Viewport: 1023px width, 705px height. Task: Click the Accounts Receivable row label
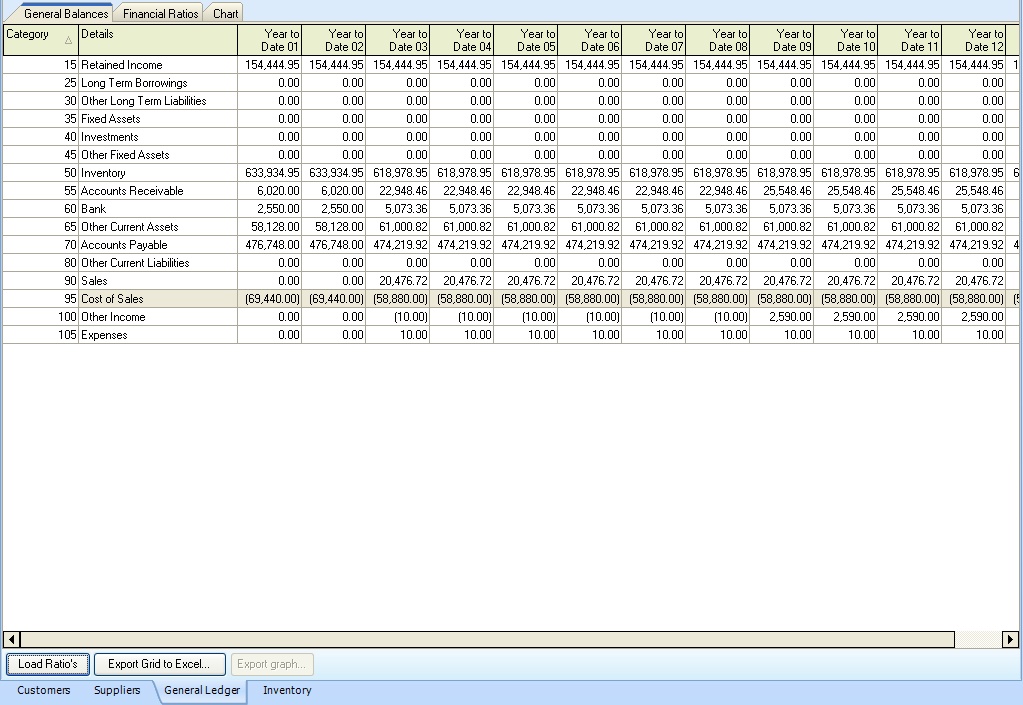(x=132, y=191)
